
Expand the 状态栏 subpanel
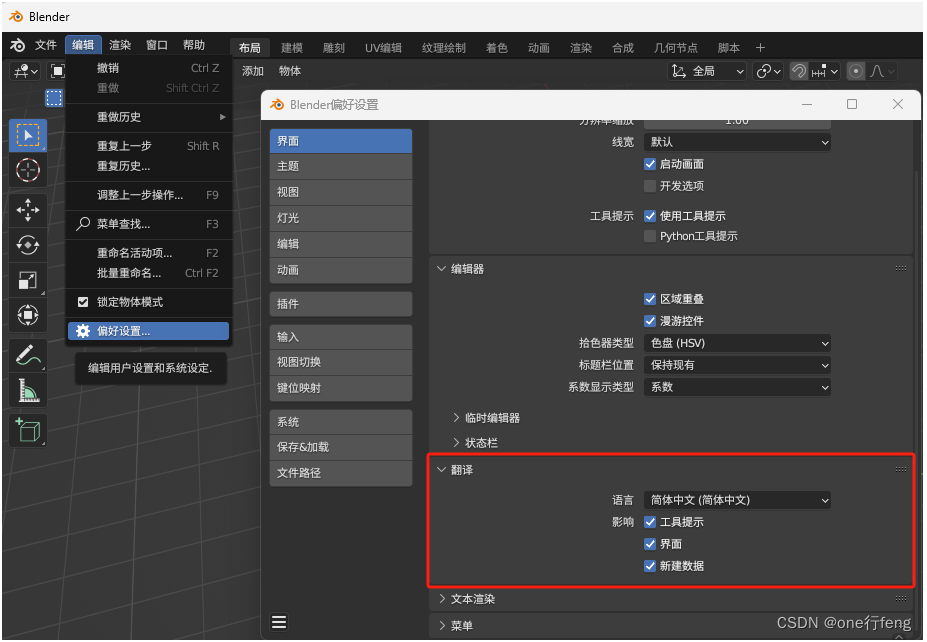(x=456, y=443)
